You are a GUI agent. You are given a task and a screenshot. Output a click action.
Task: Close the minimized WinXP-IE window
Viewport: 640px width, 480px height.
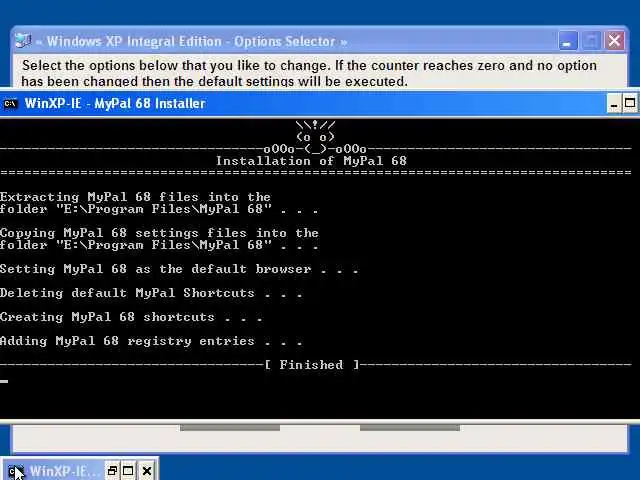[147, 471]
